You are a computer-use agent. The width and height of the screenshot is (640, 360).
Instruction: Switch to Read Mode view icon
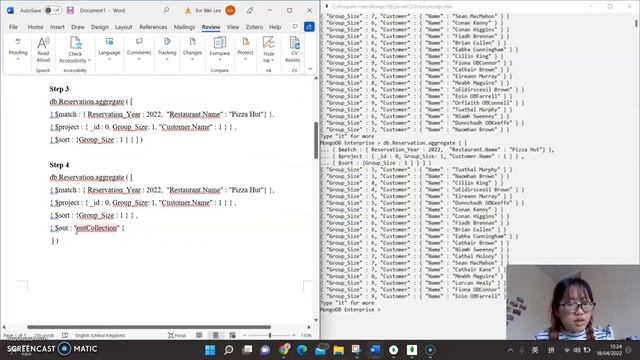(199, 336)
